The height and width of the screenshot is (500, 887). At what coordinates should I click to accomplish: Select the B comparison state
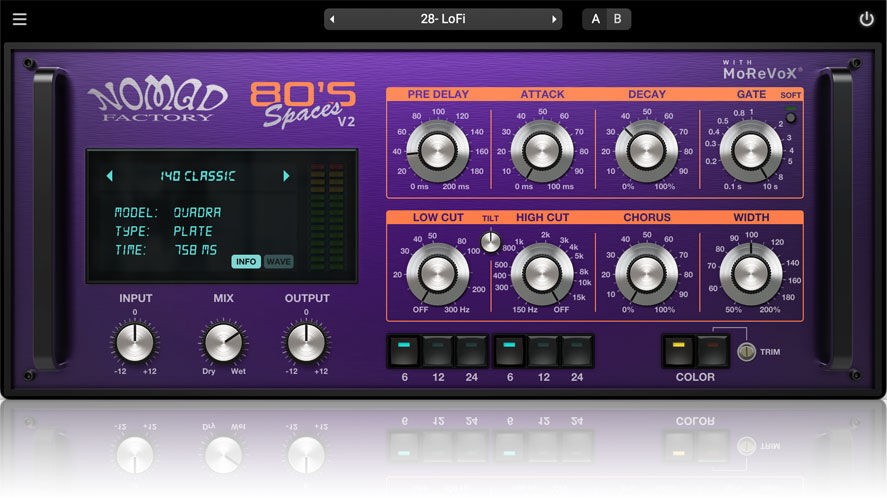618,19
